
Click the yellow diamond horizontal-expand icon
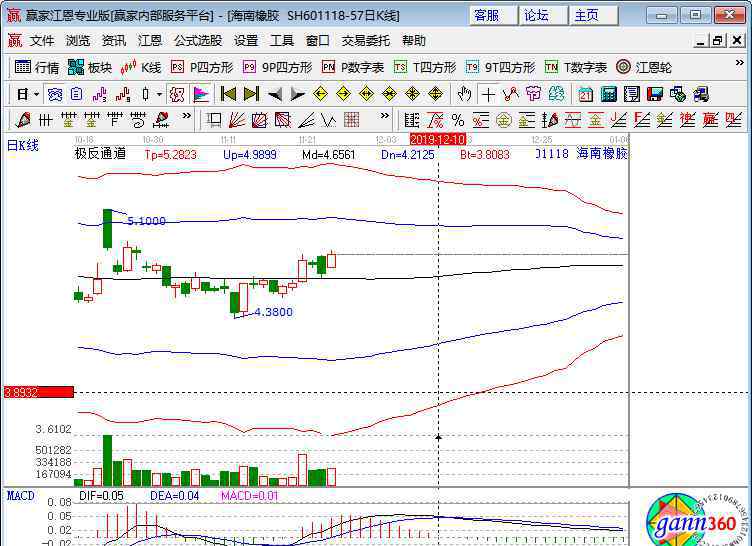pos(366,94)
